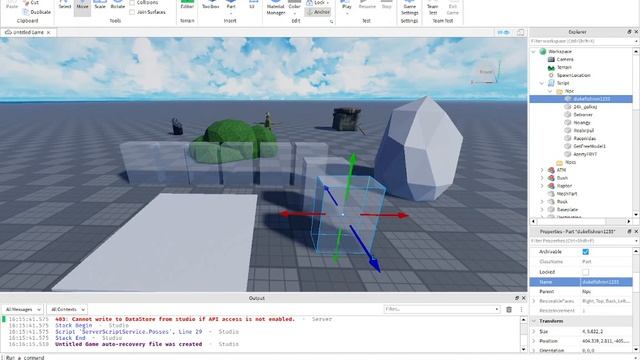Open the Output options kebab menu
The height and width of the screenshot is (360, 640).
pyautogui.click(x=521, y=310)
